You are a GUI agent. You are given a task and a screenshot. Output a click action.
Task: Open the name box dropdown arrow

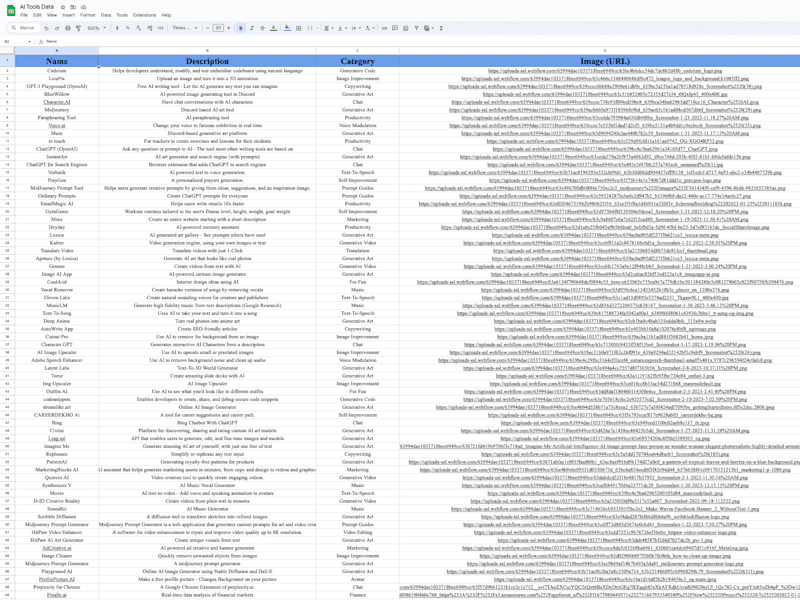coord(29,41)
